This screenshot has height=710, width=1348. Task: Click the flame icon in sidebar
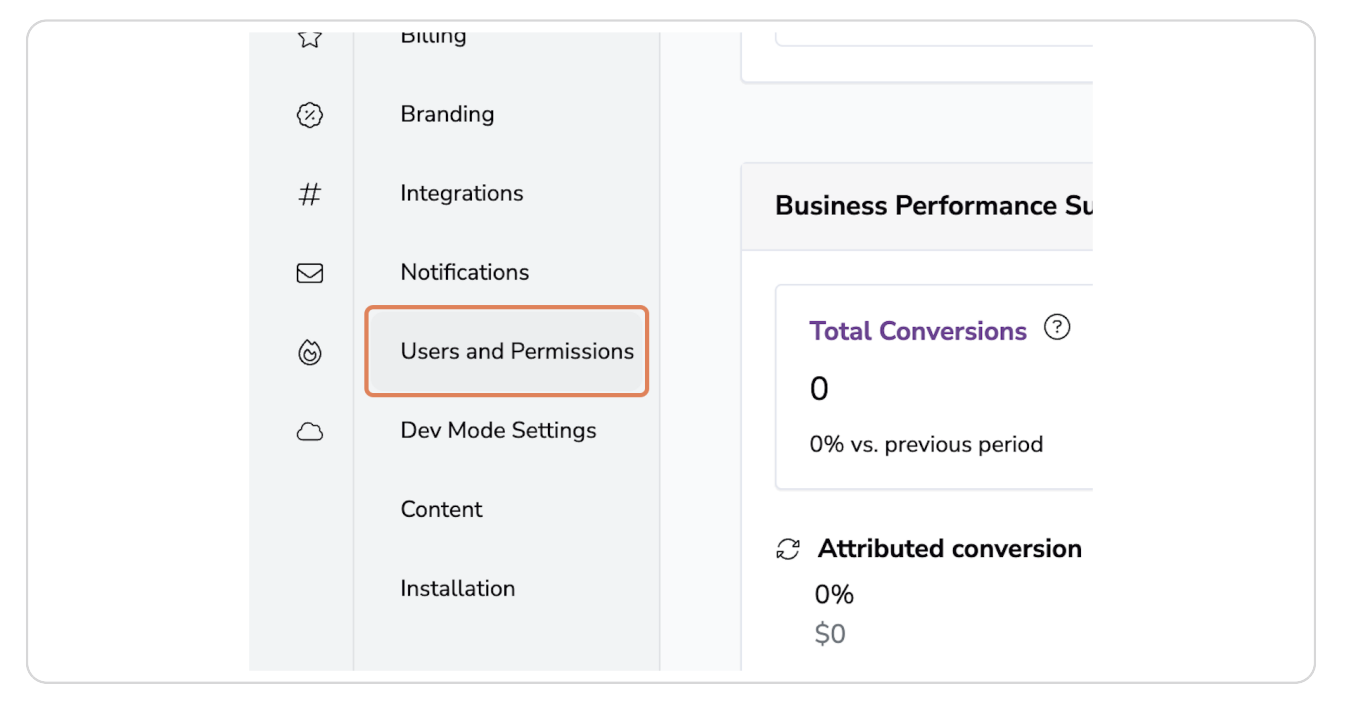(x=310, y=352)
